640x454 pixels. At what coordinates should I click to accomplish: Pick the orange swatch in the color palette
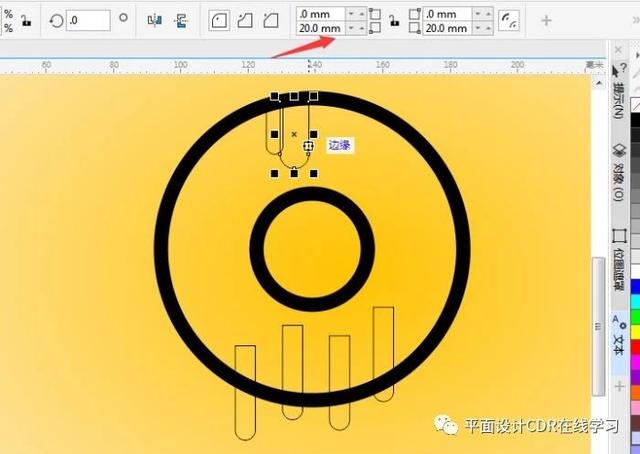pyautogui.click(x=636, y=392)
